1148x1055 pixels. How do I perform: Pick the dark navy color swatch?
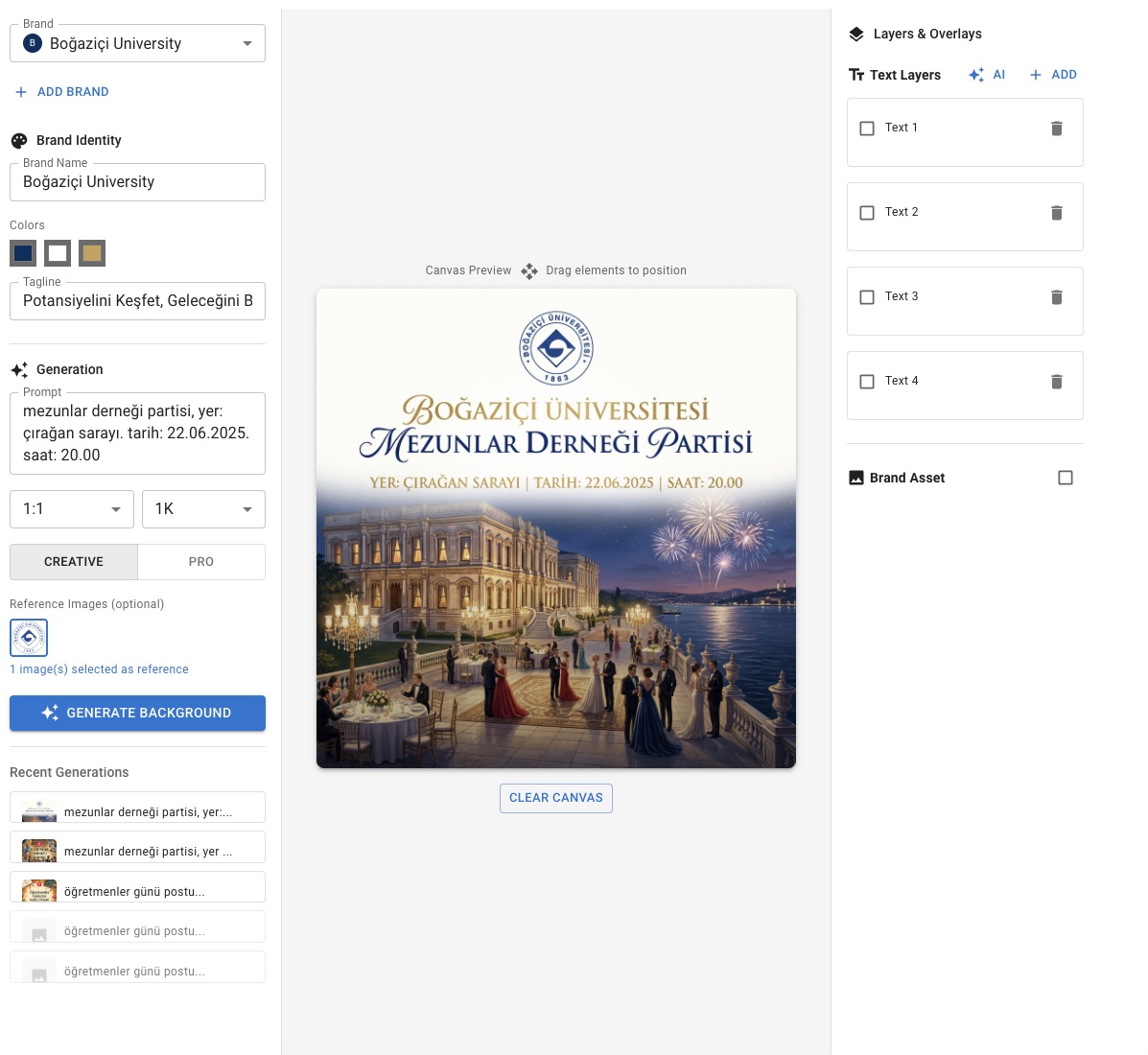click(x=23, y=253)
